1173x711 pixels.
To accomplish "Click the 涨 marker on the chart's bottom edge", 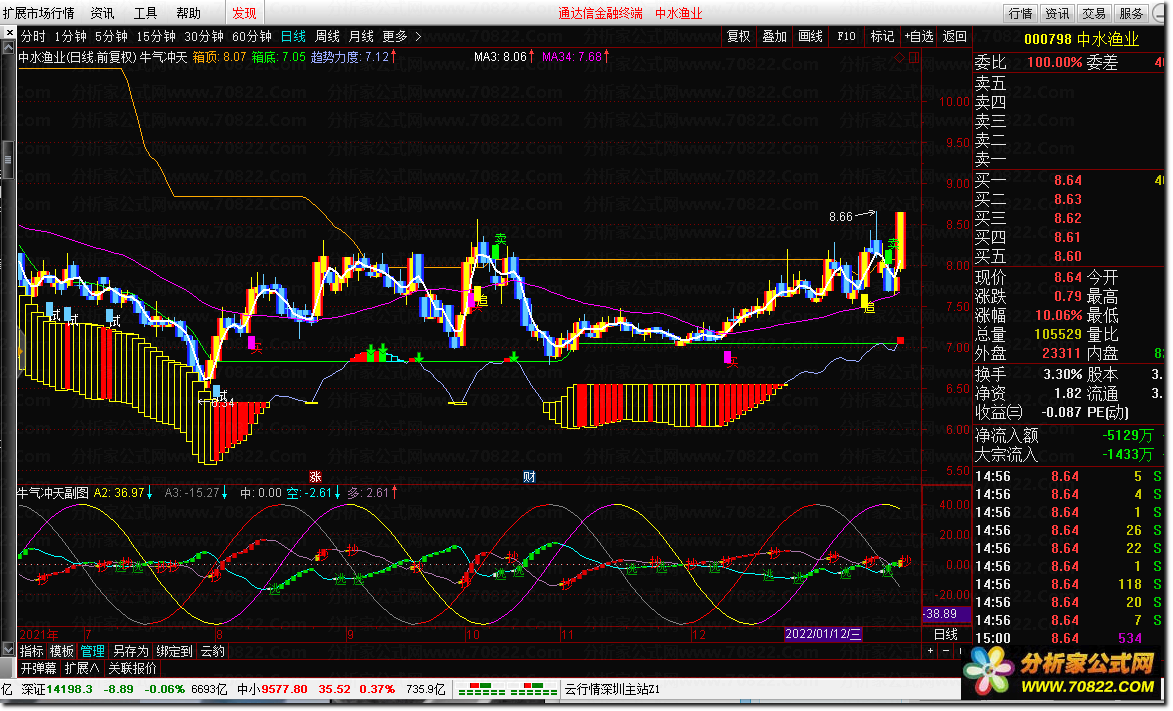I will [315, 477].
